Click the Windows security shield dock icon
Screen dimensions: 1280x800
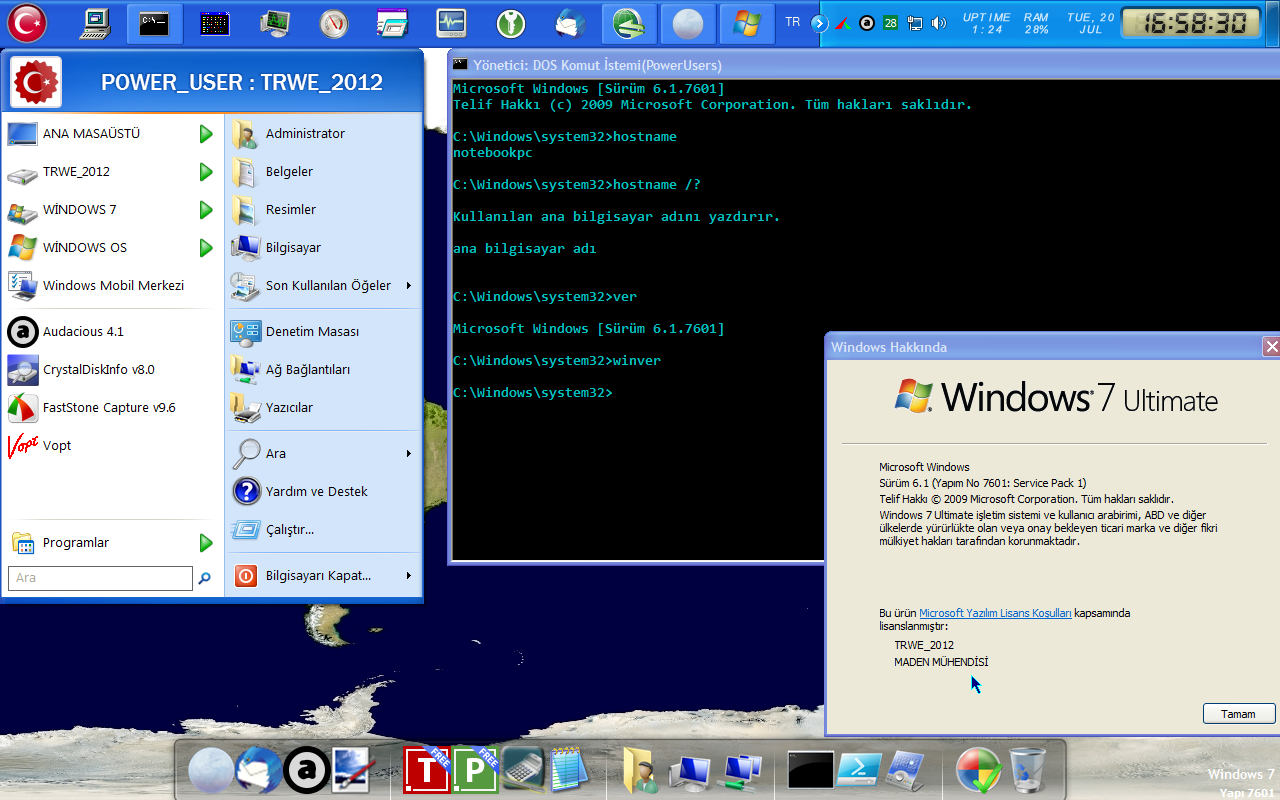(x=979, y=770)
